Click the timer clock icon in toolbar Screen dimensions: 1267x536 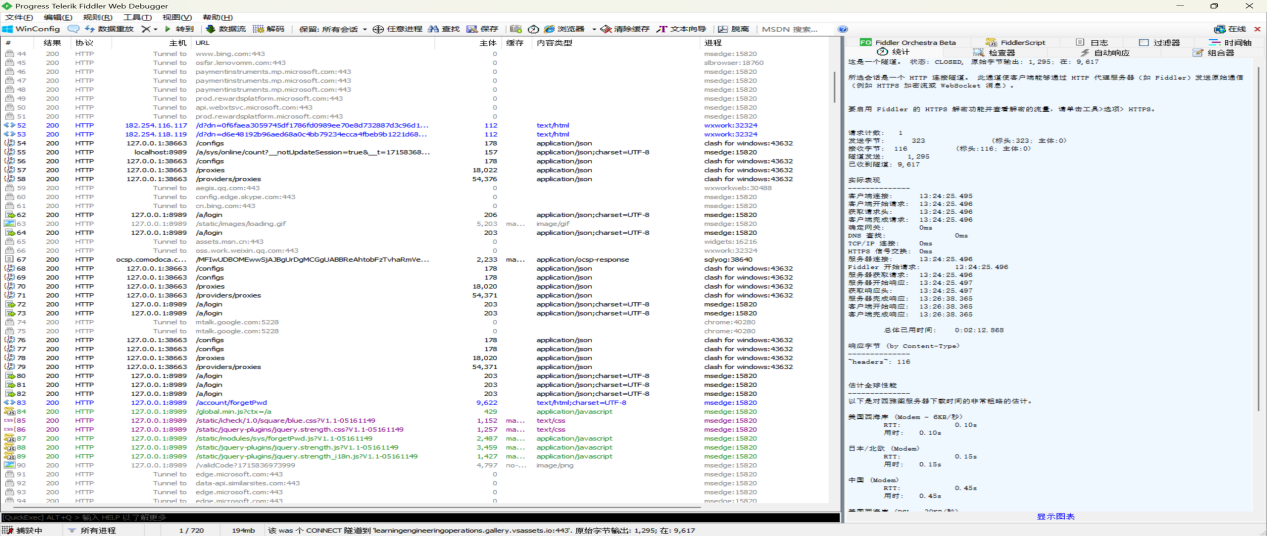533,29
